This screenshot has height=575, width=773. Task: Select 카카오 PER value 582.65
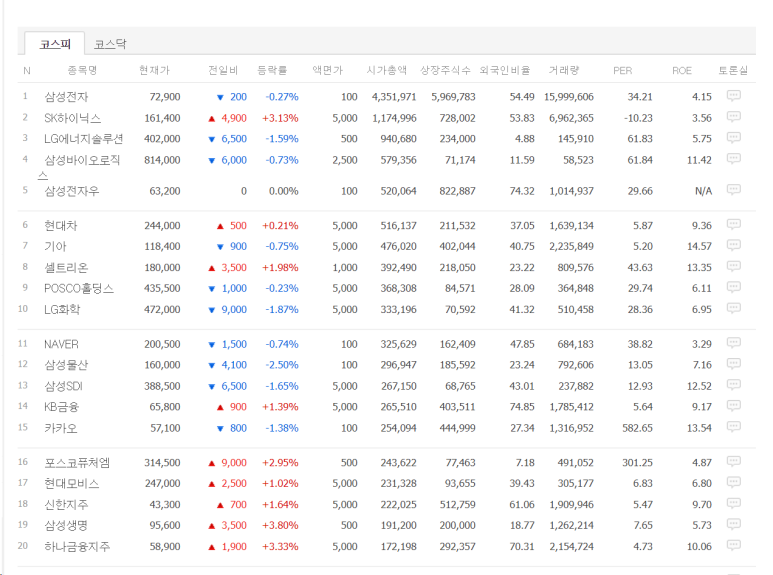(637, 428)
